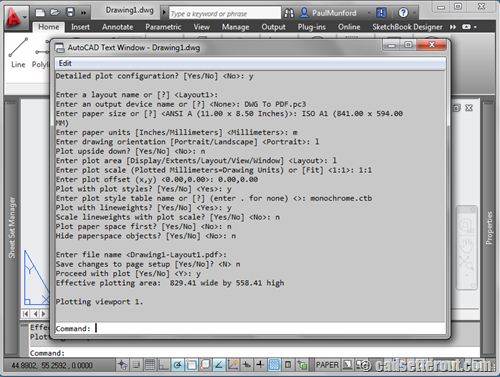Toggle Quick Properties in status bar
This screenshot has width=500, height=377.
coord(288,365)
